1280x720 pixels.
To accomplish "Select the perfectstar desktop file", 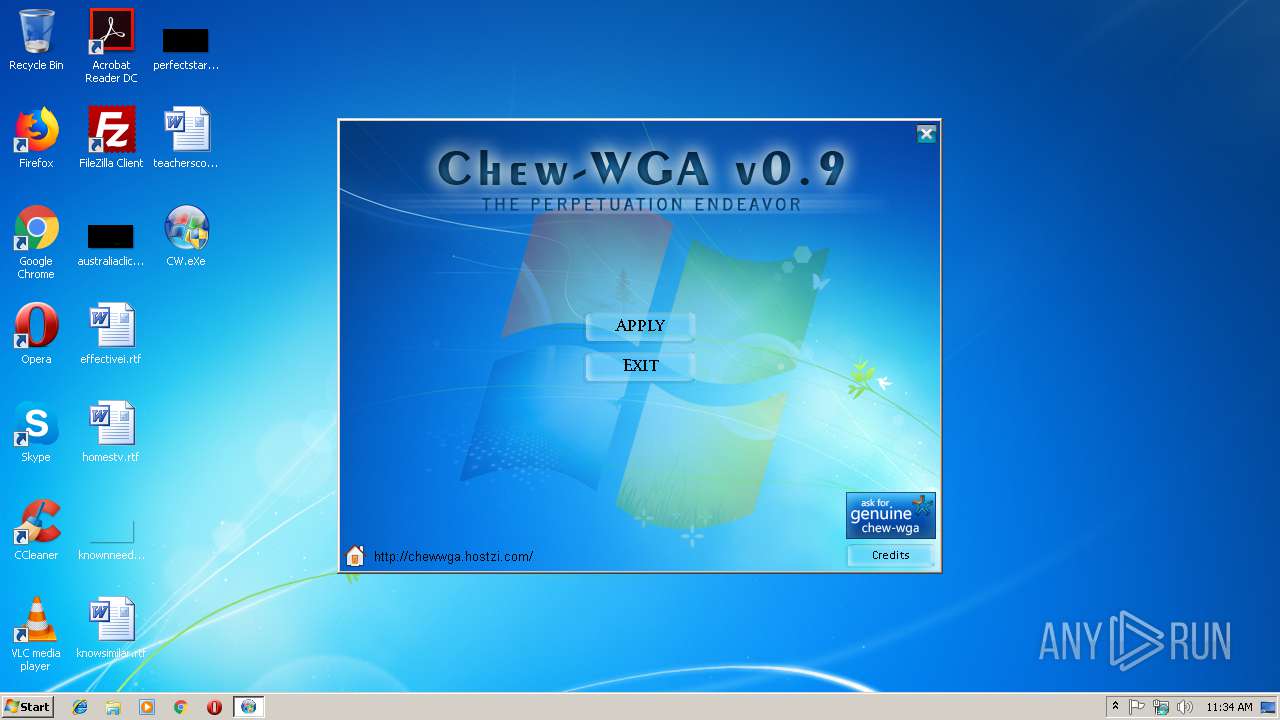I will (x=186, y=47).
